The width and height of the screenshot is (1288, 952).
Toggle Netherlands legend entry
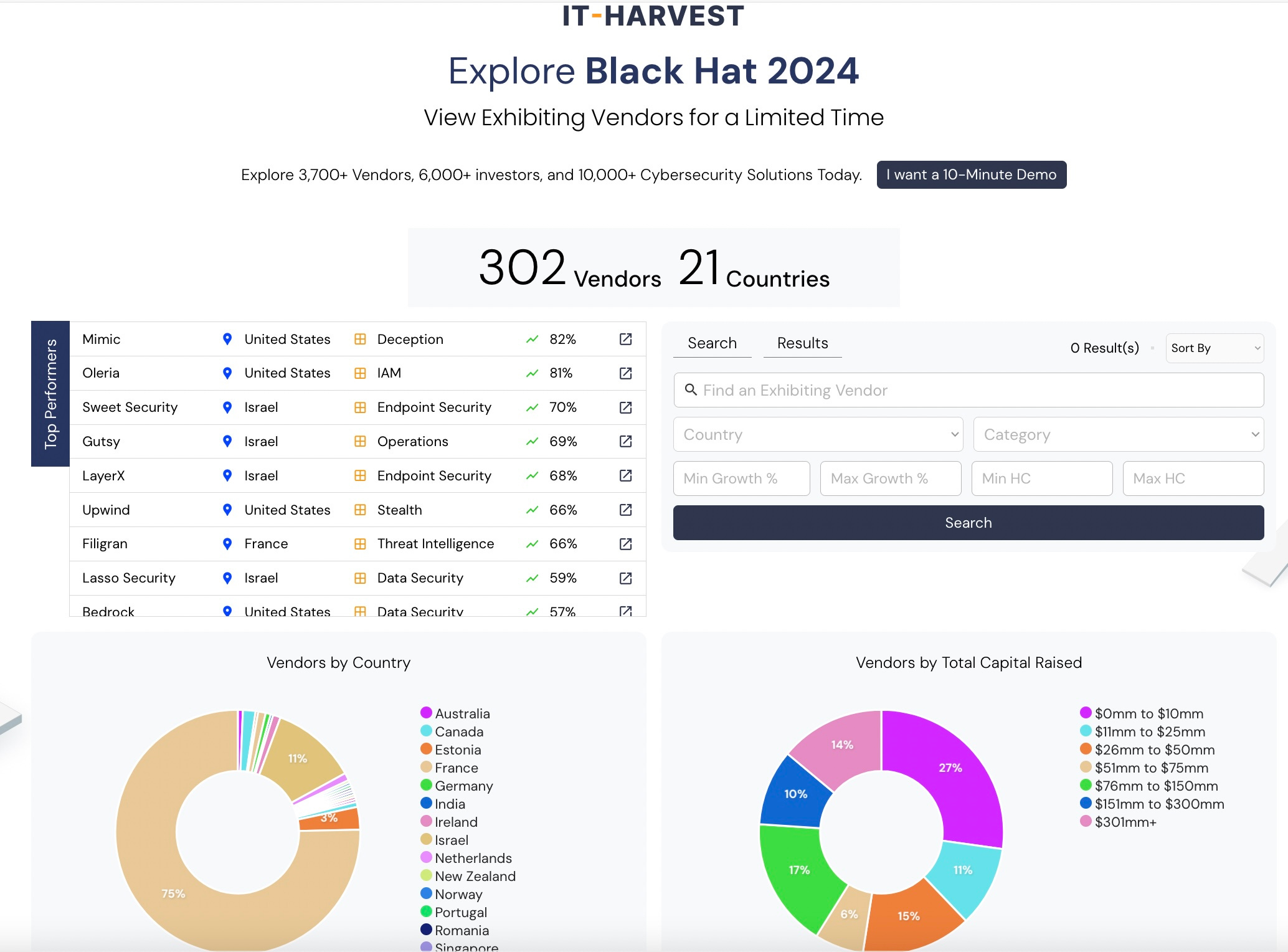[x=466, y=858]
